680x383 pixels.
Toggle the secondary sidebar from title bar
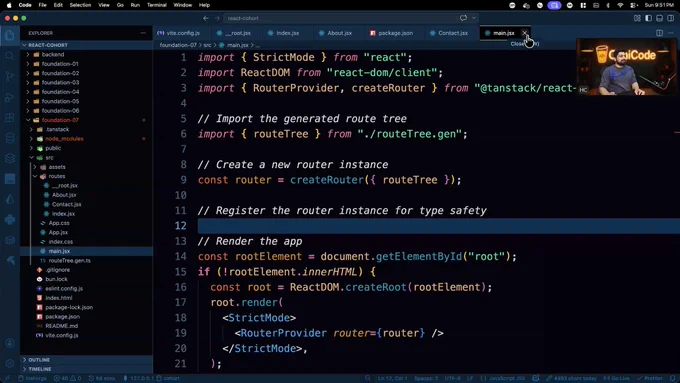coord(670,18)
